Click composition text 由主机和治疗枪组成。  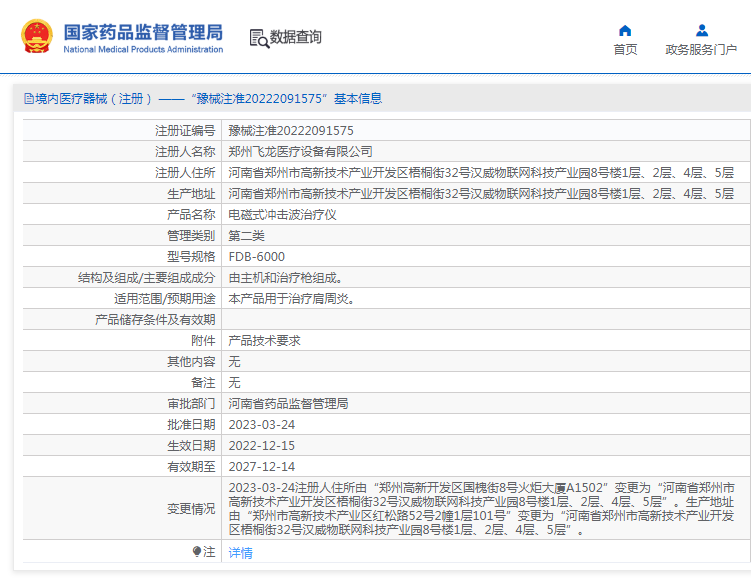[285, 278]
